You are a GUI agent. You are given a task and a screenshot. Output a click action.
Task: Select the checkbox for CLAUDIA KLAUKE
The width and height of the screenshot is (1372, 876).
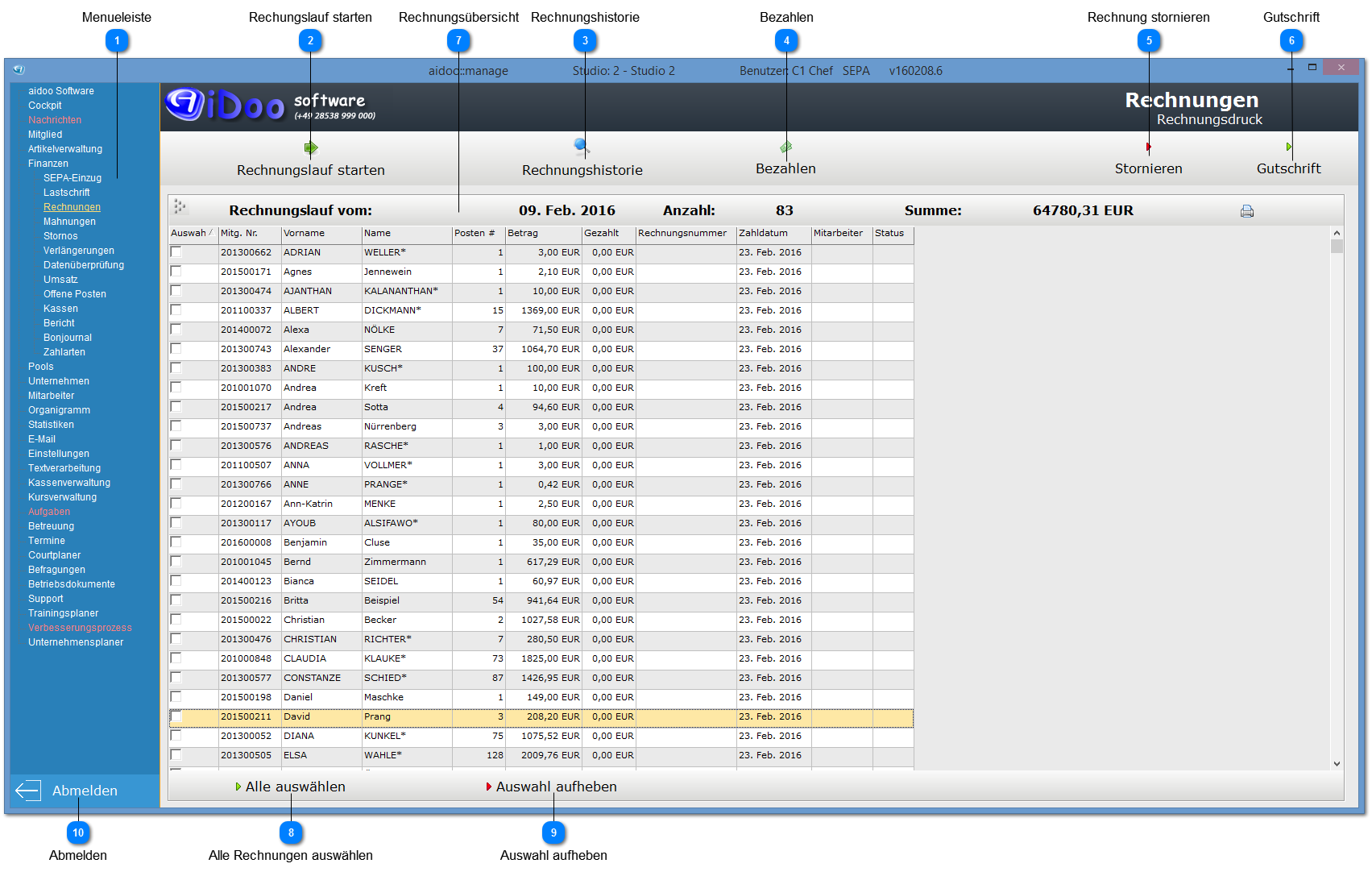click(176, 658)
